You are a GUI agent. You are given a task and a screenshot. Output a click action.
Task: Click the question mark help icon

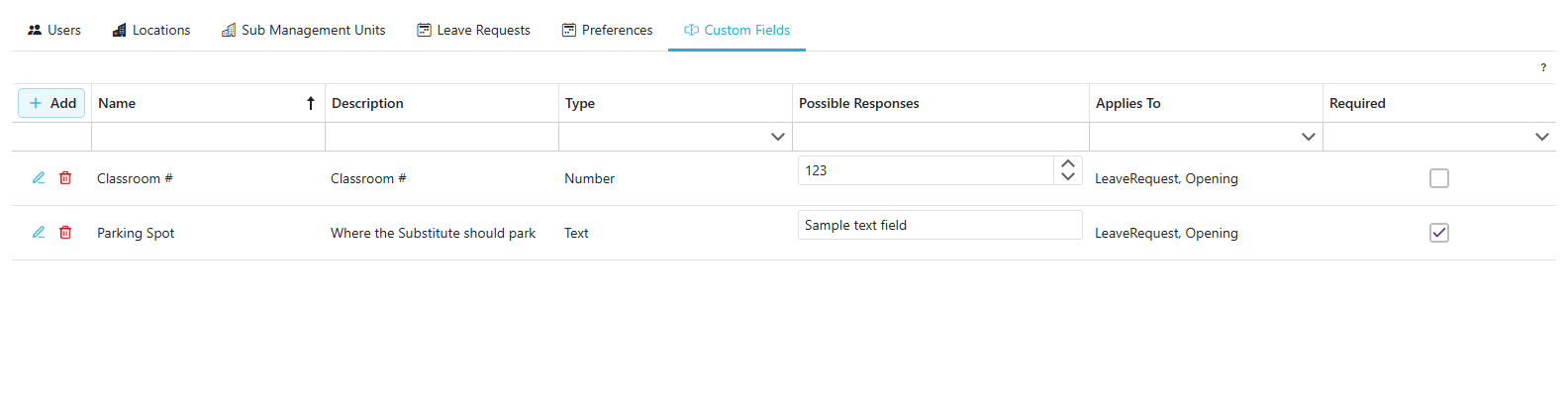[x=1542, y=67]
